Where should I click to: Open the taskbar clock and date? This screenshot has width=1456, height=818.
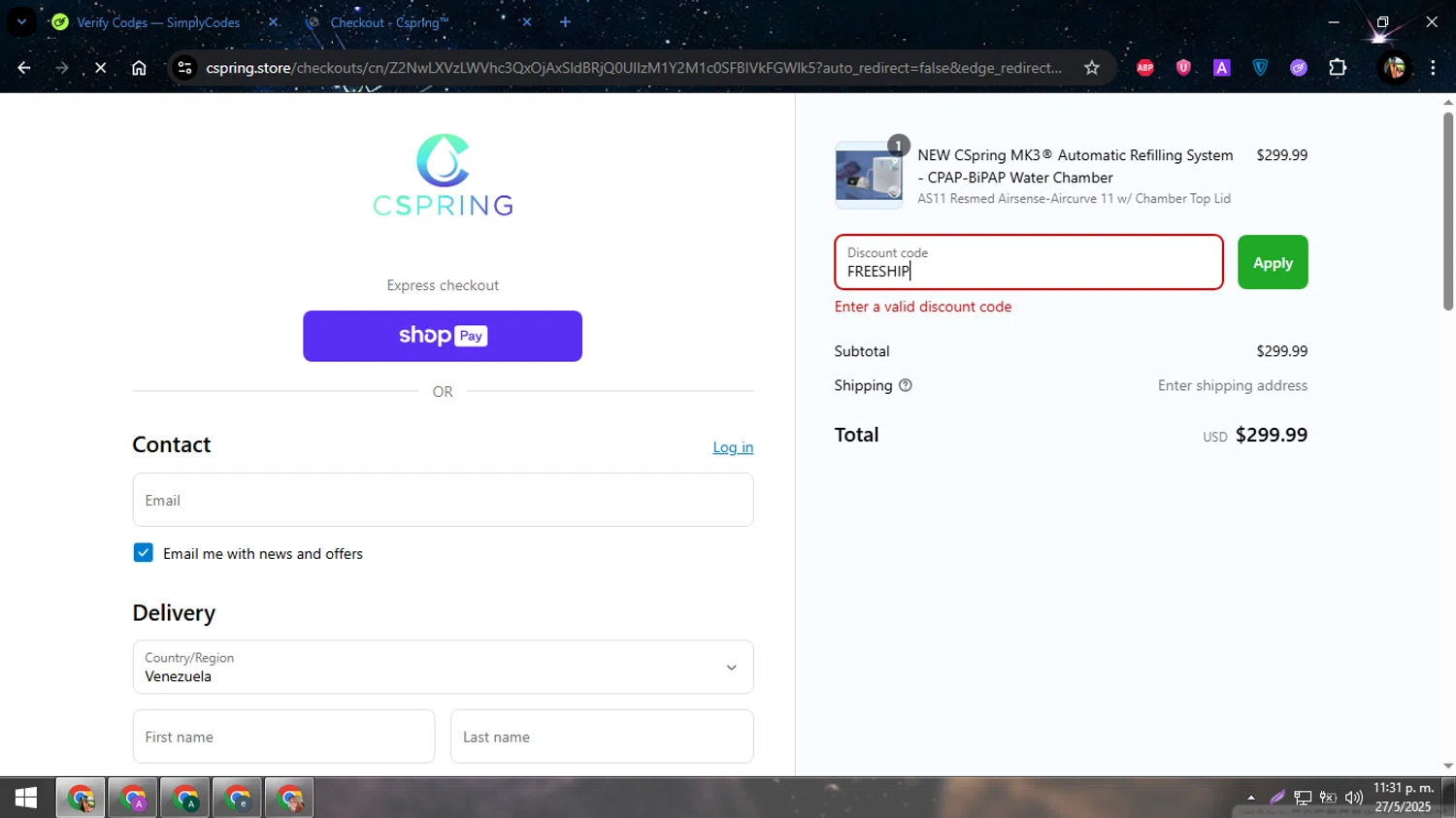tap(1403, 798)
